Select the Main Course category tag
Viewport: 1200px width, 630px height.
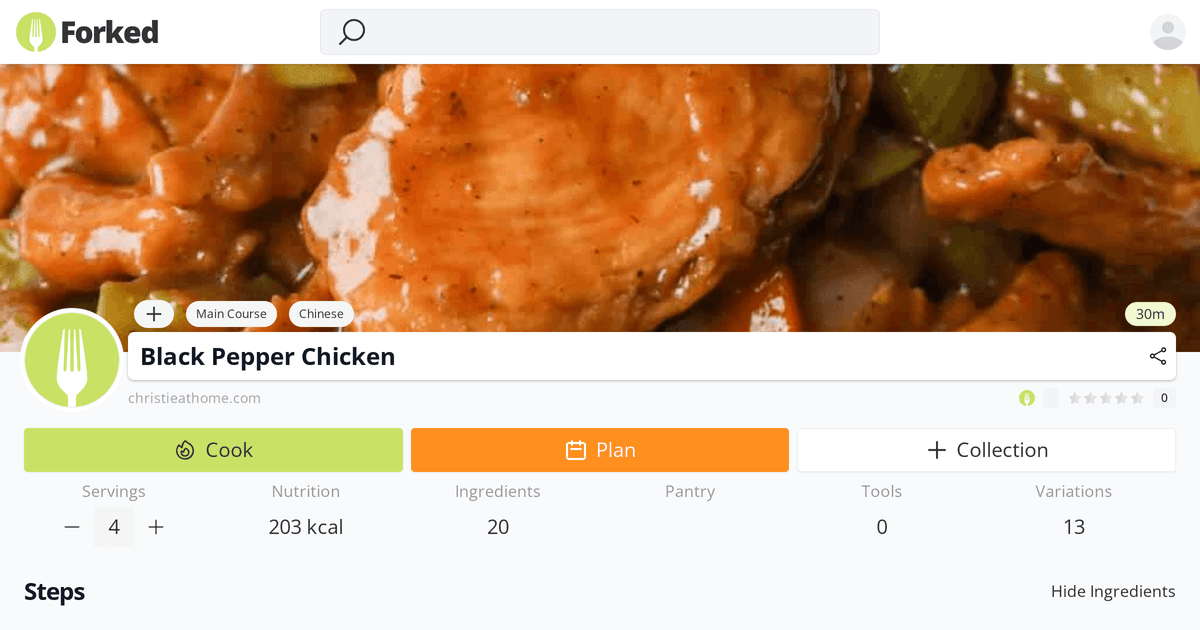pyautogui.click(x=231, y=313)
